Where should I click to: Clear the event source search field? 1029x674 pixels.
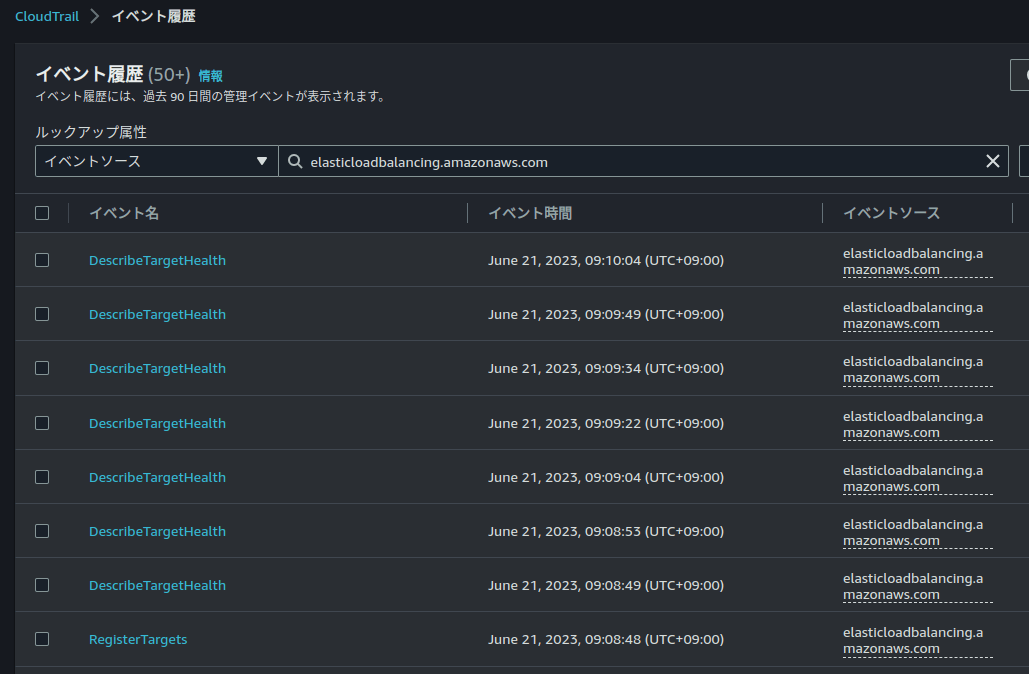pyautogui.click(x=992, y=161)
